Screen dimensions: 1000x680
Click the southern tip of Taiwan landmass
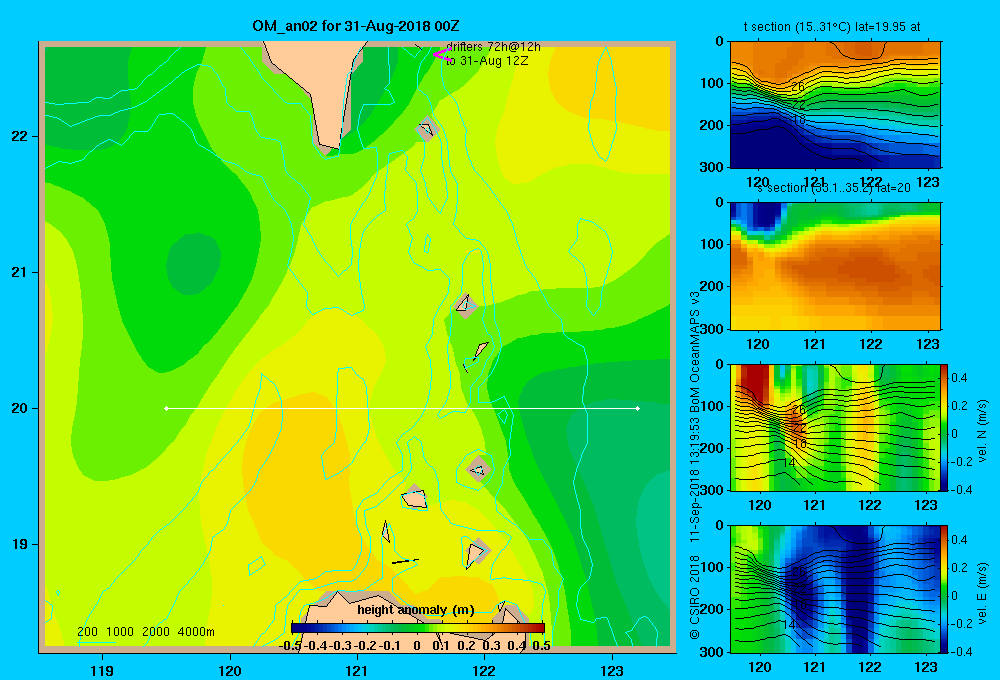point(330,148)
